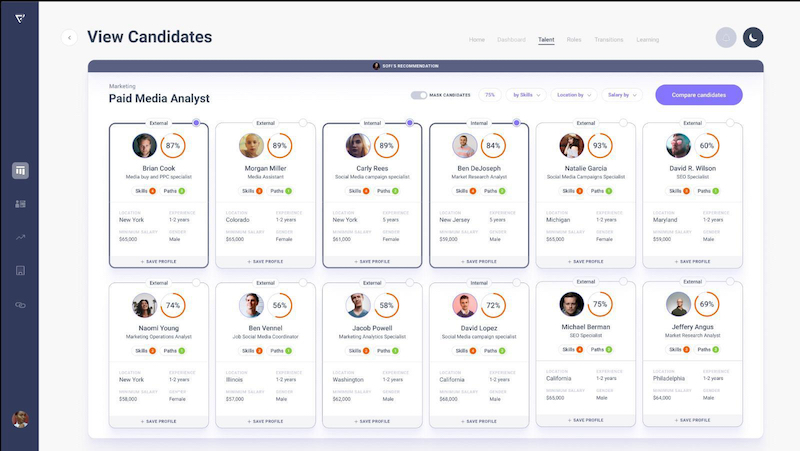800x451 pixels.
Task: Click the back arrow beside View Candidates
Action: [x=69, y=37]
